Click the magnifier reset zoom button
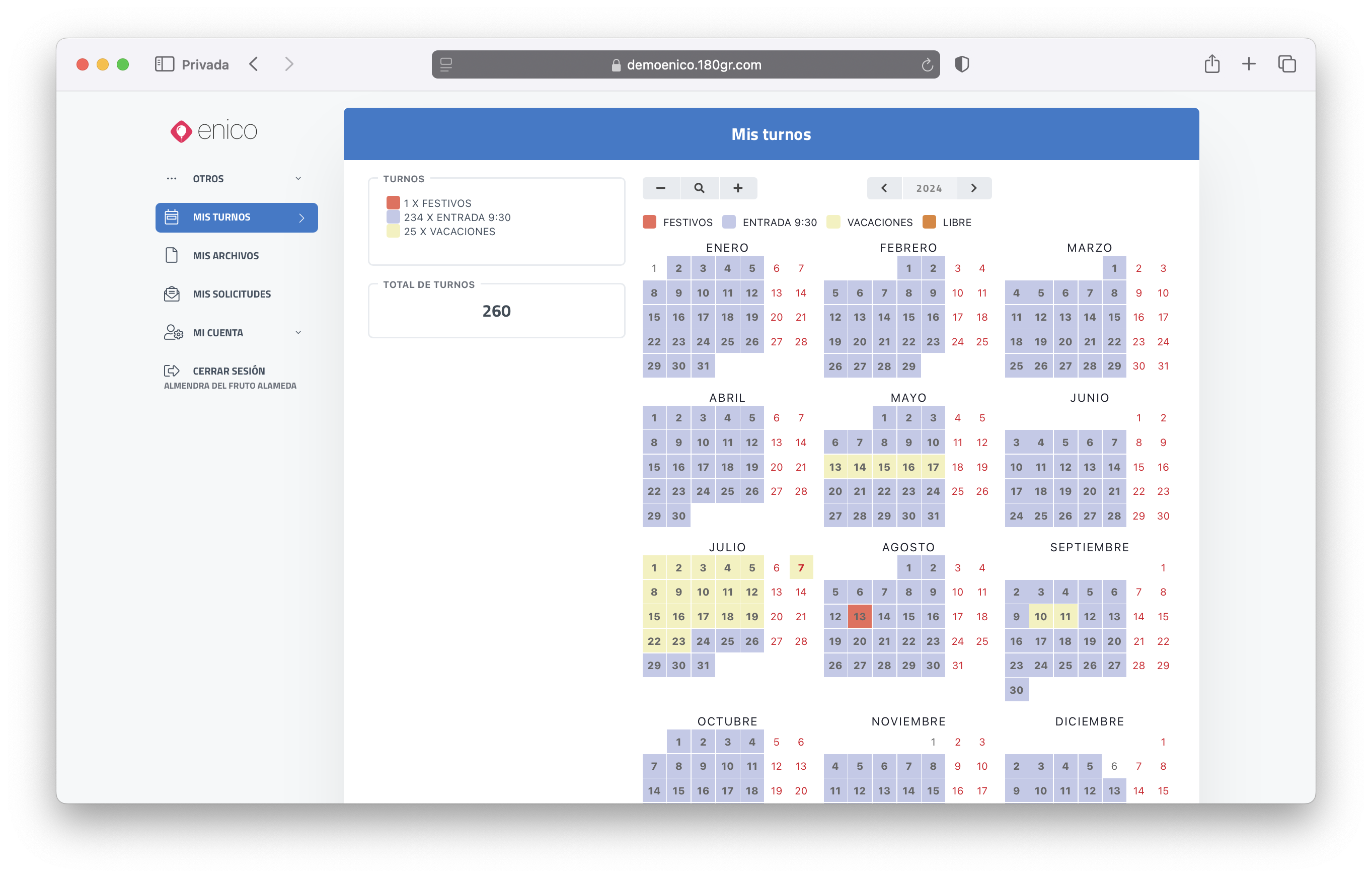This screenshot has width=1372, height=878. pos(700,188)
